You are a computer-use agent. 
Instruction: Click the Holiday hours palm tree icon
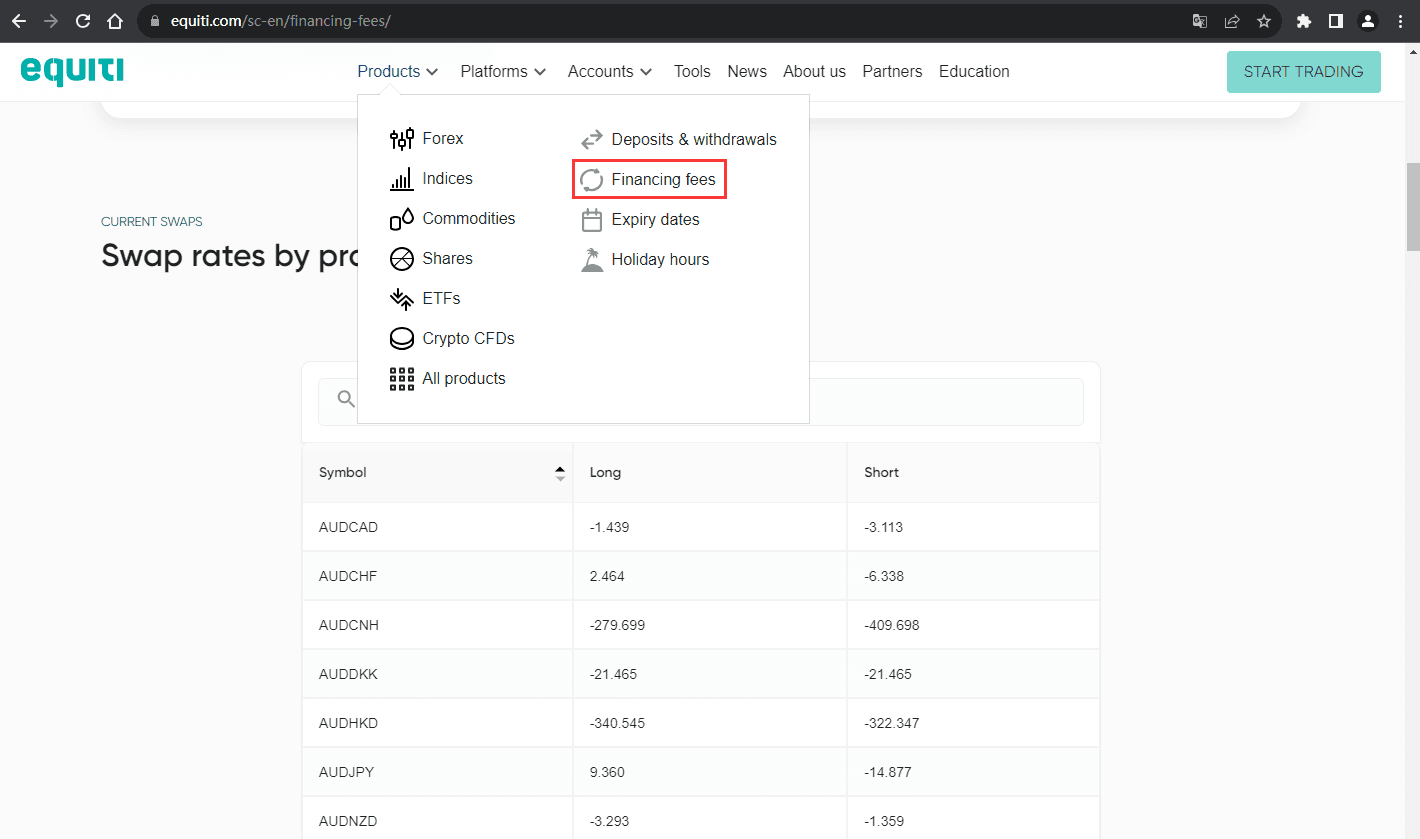tap(592, 260)
